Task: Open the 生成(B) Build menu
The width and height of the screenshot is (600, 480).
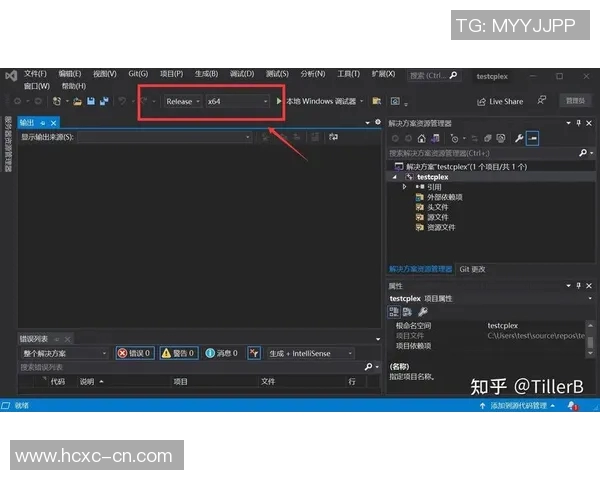Action: click(x=207, y=74)
